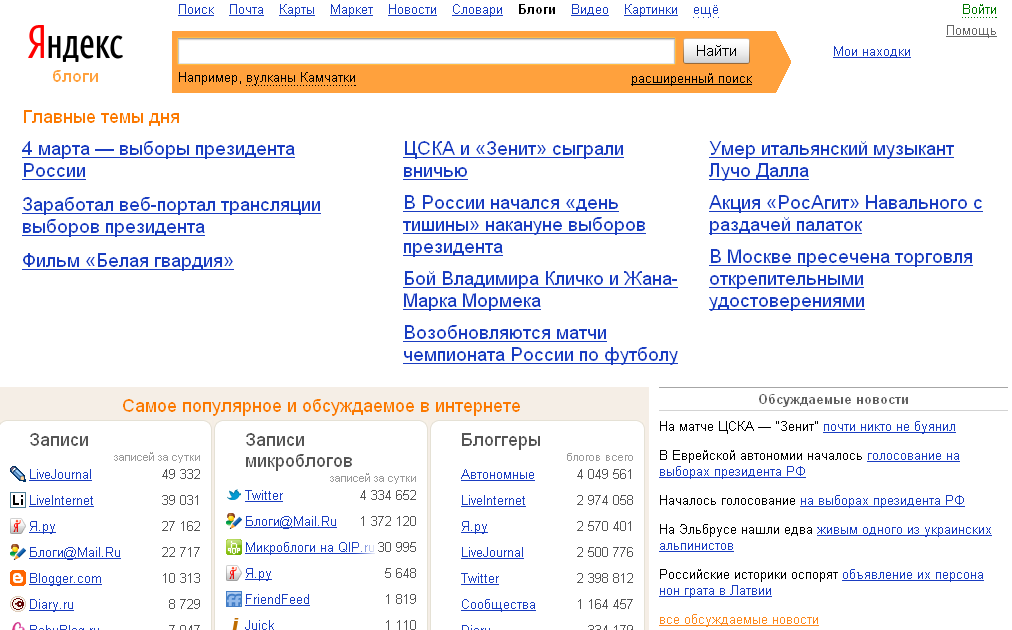Open 'все обсуждаемые новости' link
Image resolution: width=1012 pixels, height=630 pixels.
point(739,620)
